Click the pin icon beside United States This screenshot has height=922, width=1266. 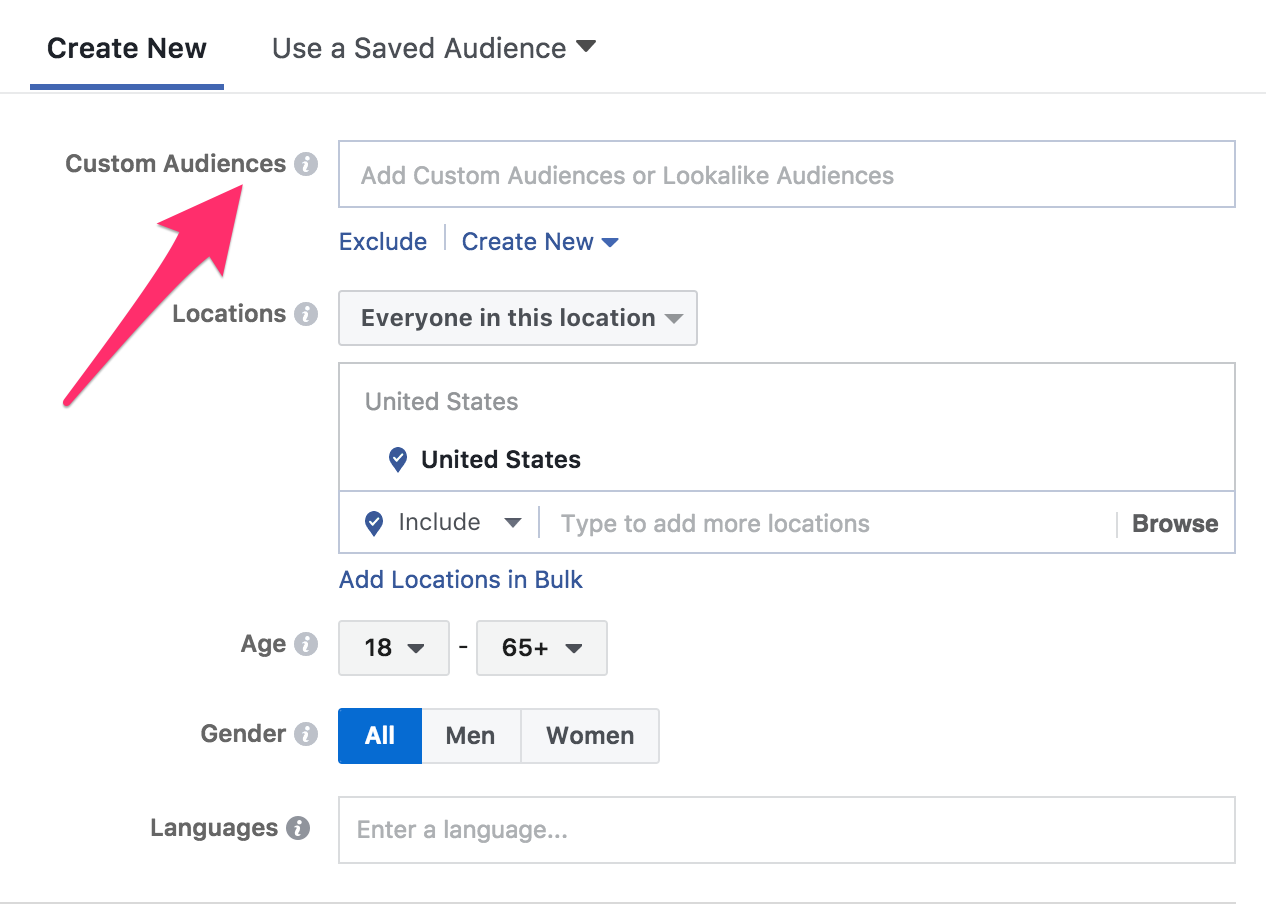398,459
